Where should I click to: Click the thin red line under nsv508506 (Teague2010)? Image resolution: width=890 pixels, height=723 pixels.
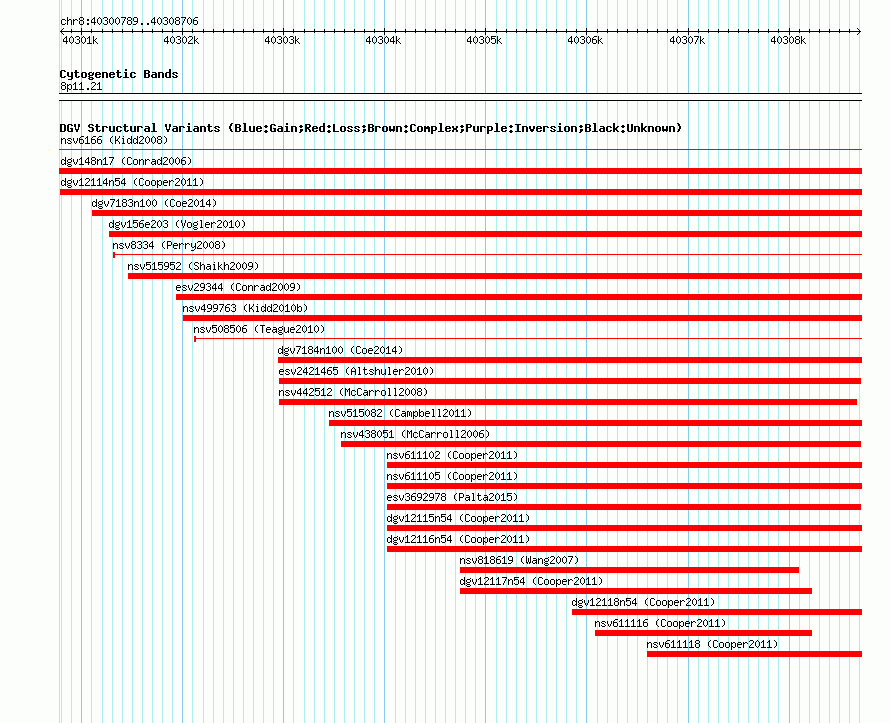[528, 339]
